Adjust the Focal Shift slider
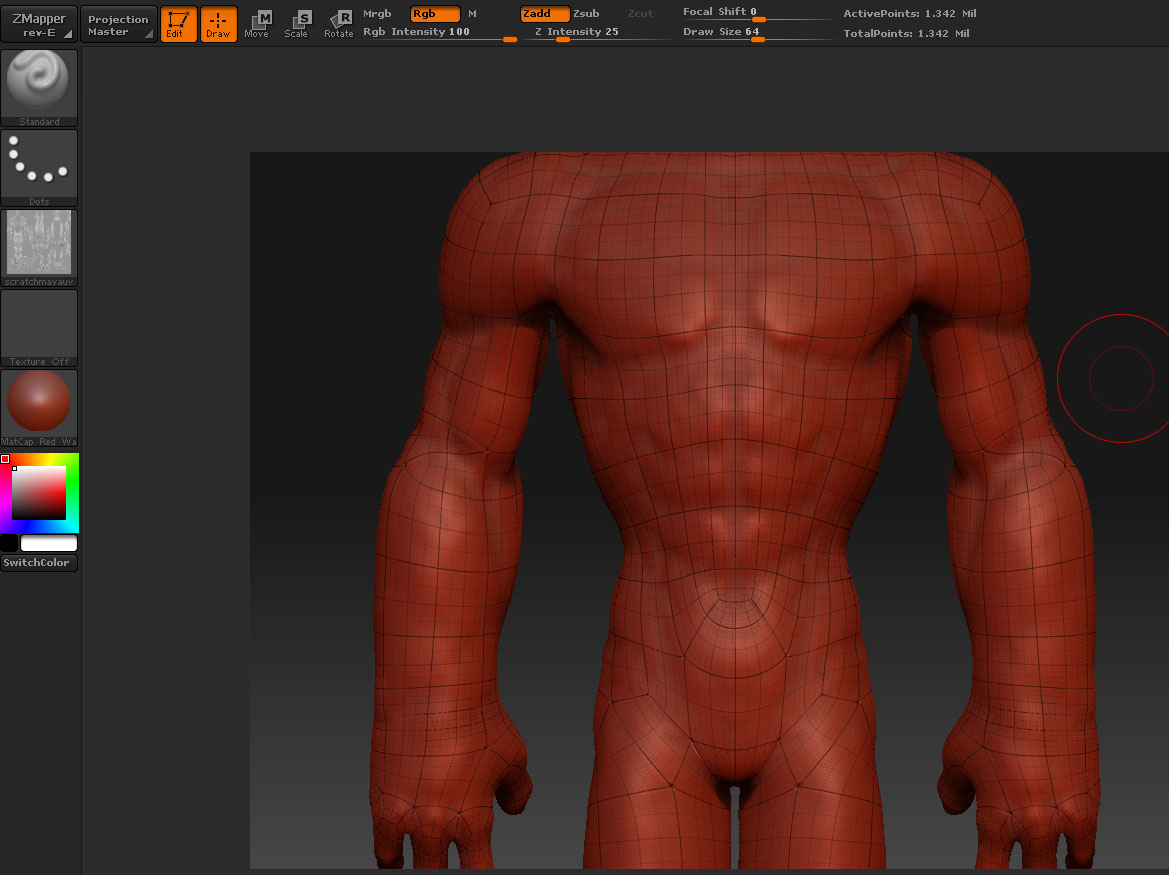The height and width of the screenshot is (875, 1169). point(757,13)
